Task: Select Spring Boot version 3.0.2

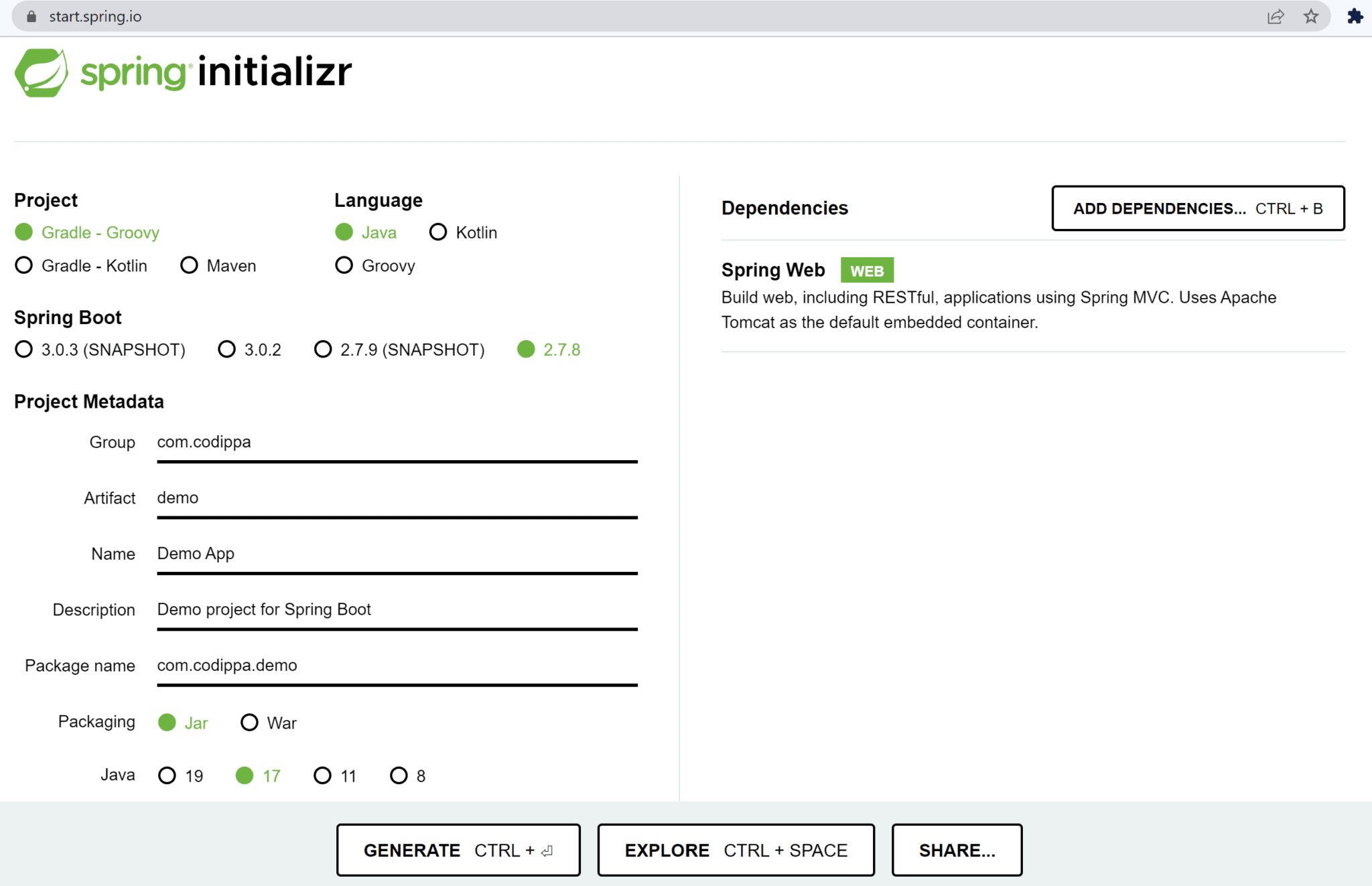Action: [227, 349]
